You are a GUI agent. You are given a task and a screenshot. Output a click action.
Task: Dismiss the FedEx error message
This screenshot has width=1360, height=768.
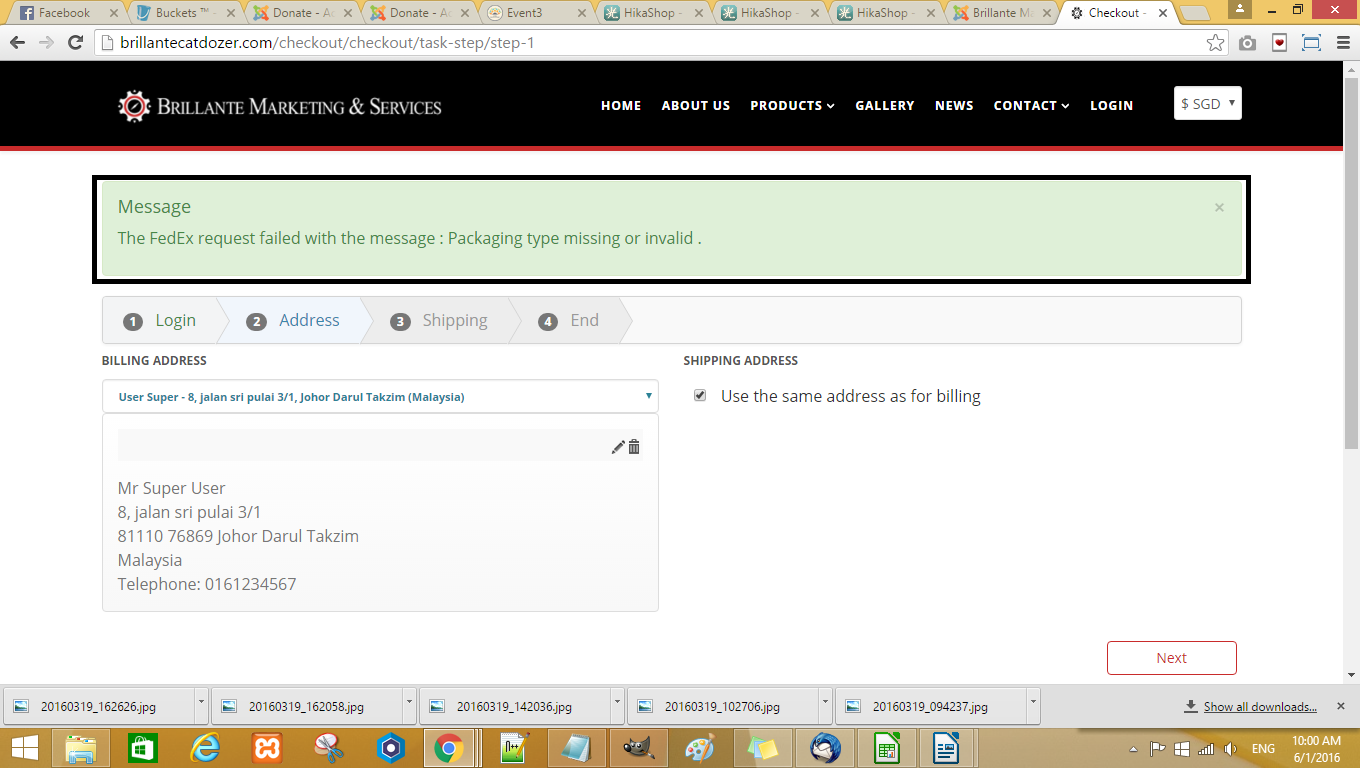pyautogui.click(x=1219, y=207)
